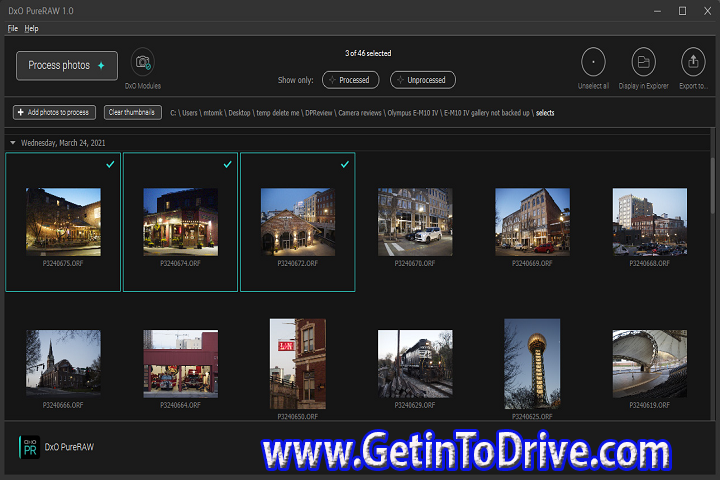Collapse the Wednesday, March 24, 2021 group
The height and width of the screenshot is (480, 720).
tap(13, 143)
